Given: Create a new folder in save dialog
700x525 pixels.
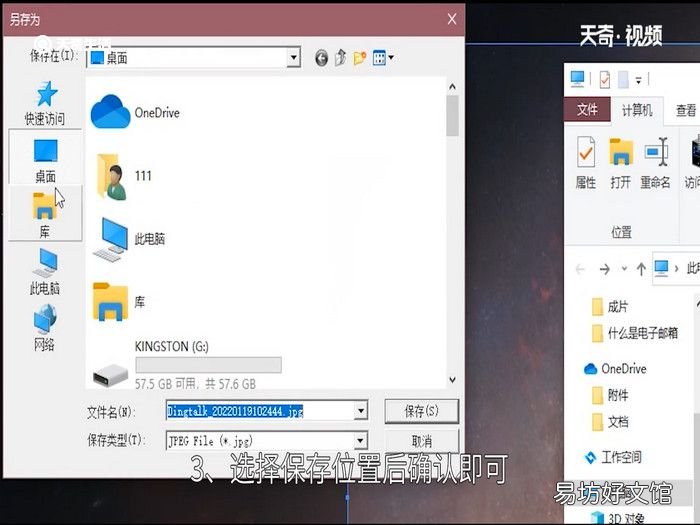Looking at the screenshot, I should click(360, 58).
